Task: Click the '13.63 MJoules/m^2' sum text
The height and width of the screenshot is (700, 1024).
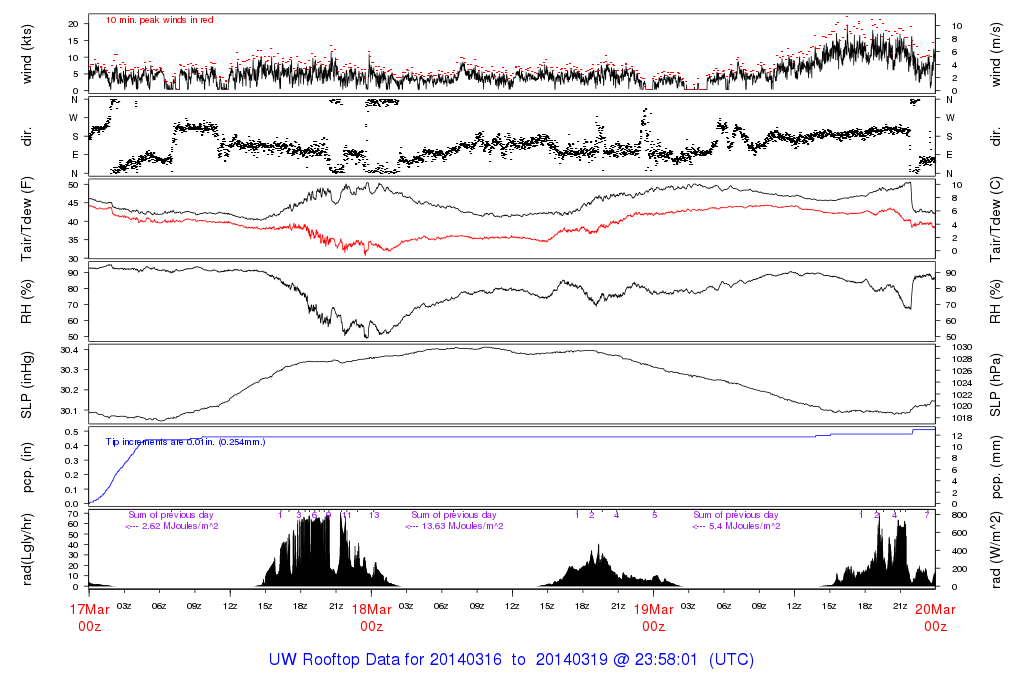Action: pyautogui.click(x=462, y=526)
